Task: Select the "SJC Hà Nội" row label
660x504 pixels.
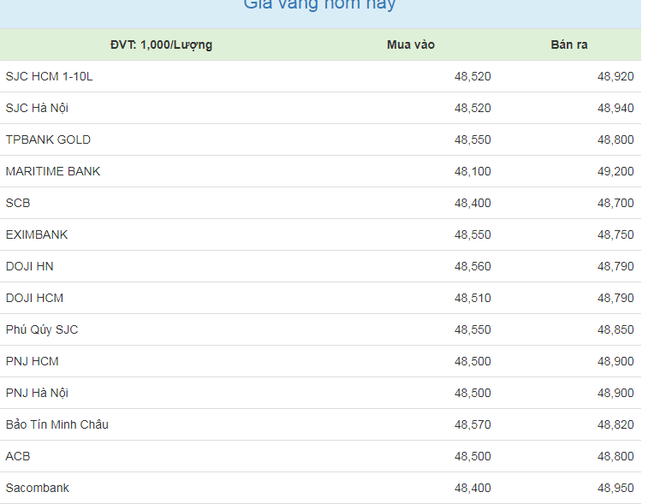Action: (x=37, y=108)
